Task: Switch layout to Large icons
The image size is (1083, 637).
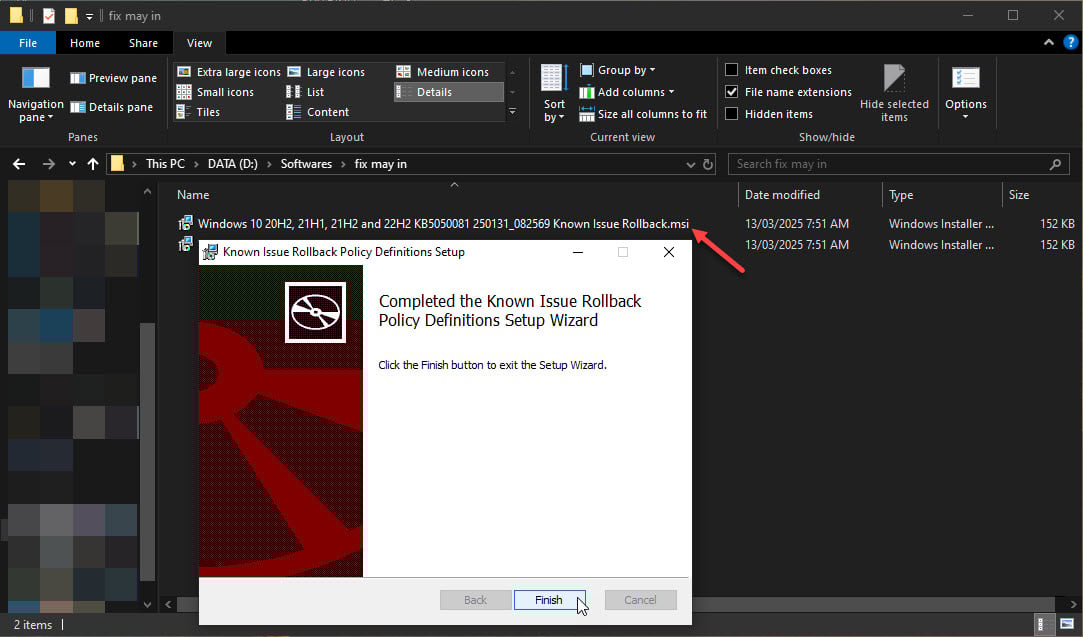Action: coord(326,72)
